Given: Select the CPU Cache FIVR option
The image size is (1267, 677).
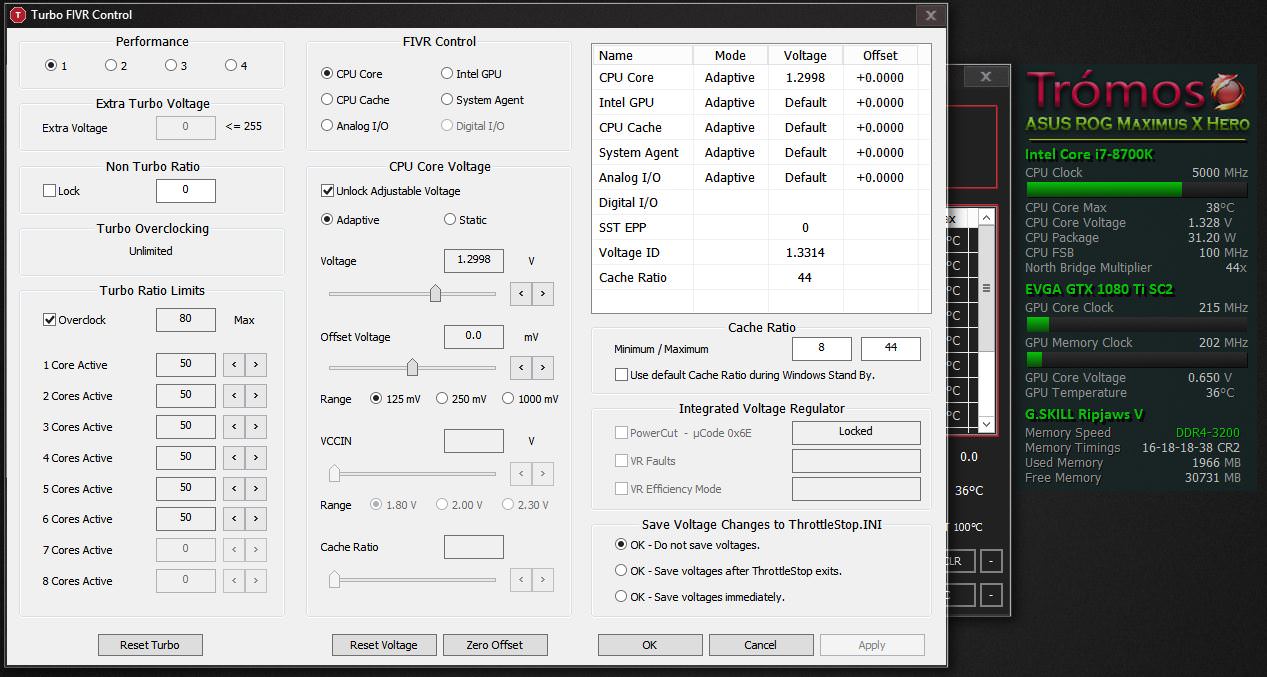Looking at the screenshot, I should pos(327,100).
